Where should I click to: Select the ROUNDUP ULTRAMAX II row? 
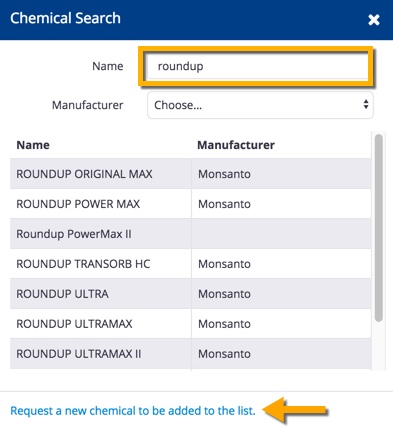190,354
